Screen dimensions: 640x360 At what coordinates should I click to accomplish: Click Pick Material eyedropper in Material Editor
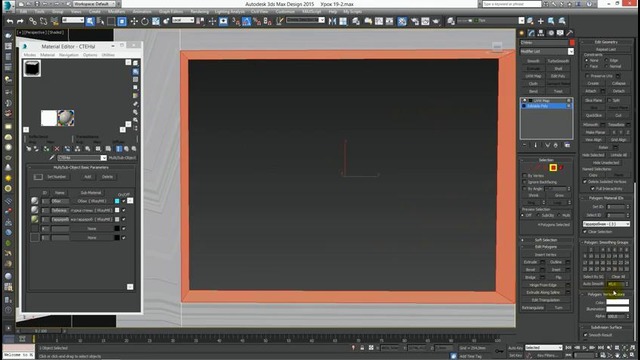point(52,158)
